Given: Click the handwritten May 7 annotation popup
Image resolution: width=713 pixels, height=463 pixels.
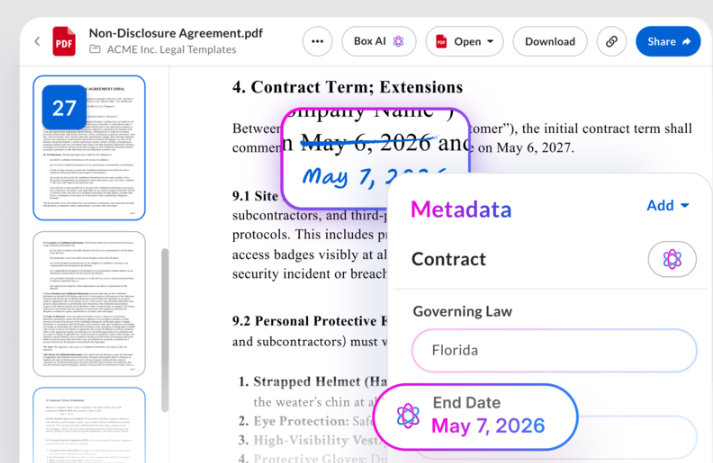Looking at the screenshot, I should (376, 157).
